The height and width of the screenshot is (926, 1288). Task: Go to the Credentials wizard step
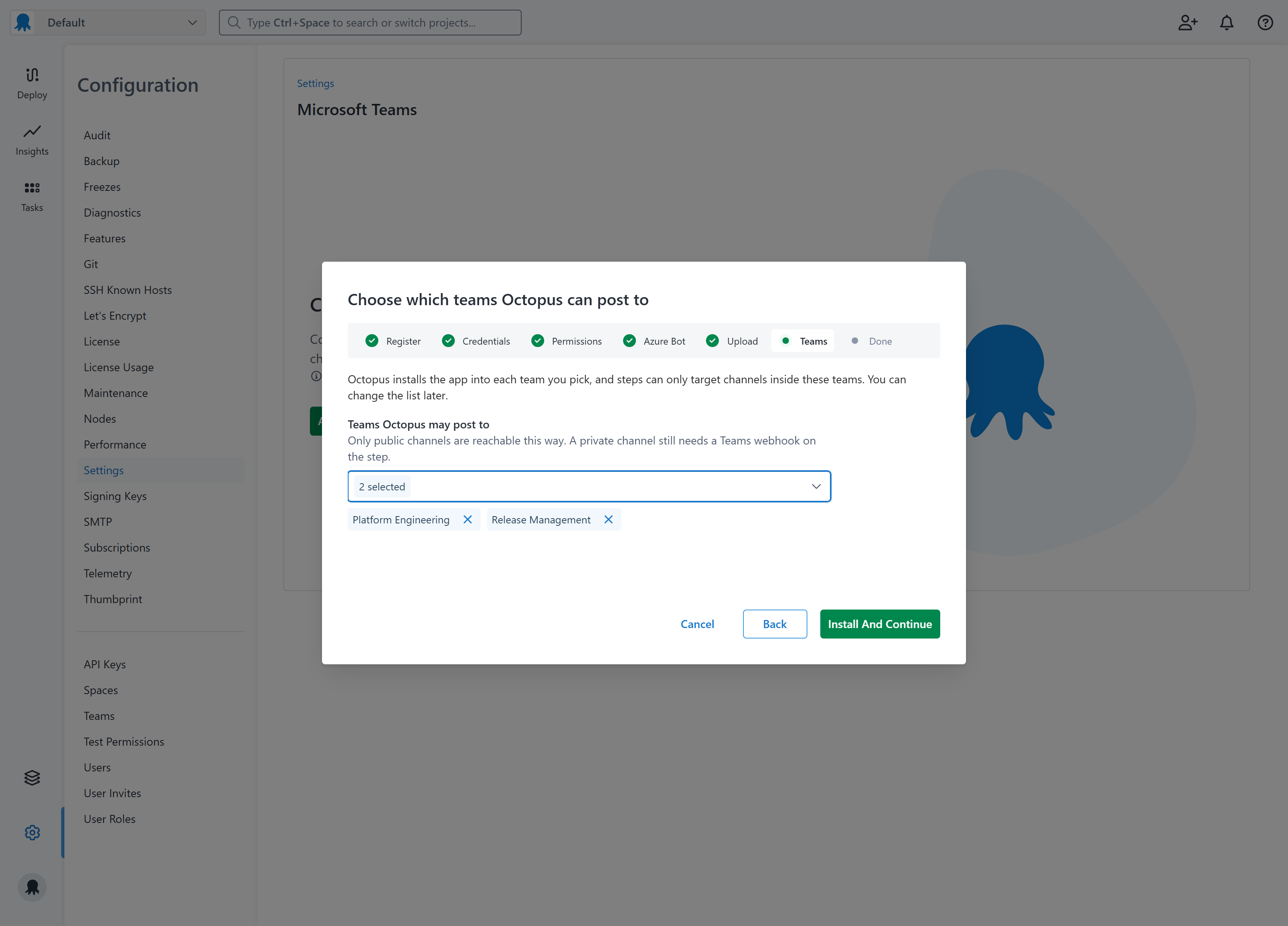pyautogui.click(x=476, y=341)
